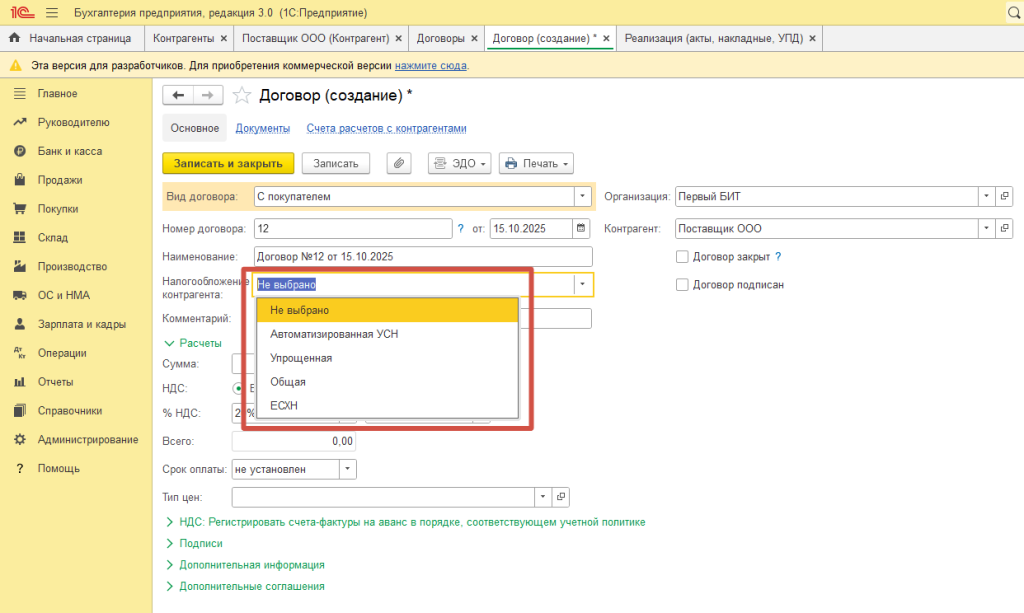This screenshot has height=613, width=1024.
Task: Click the paperclip attachments icon
Action: tap(398, 163)
